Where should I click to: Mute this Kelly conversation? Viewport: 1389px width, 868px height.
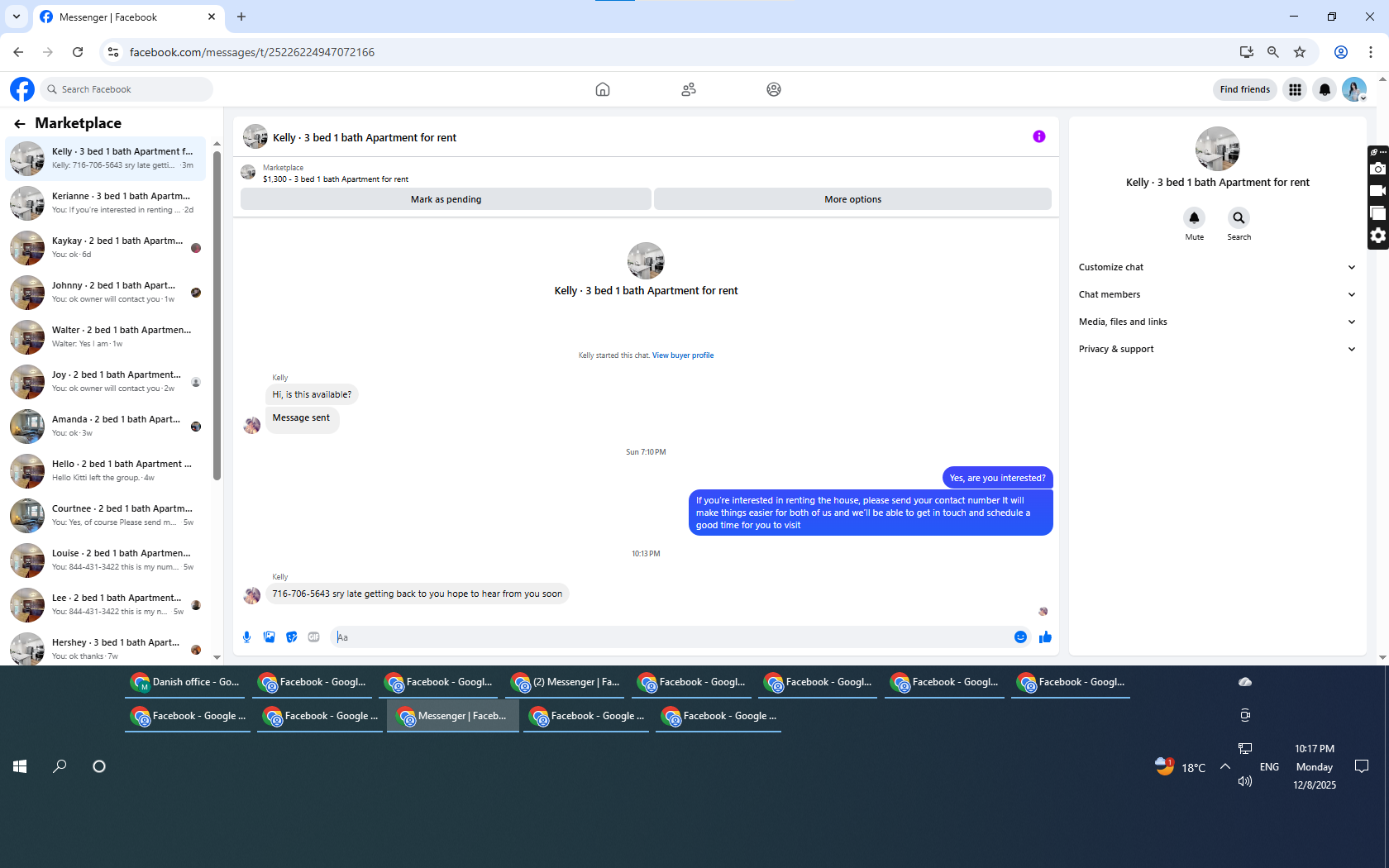pyautogui.click(x=1194, y=218)
